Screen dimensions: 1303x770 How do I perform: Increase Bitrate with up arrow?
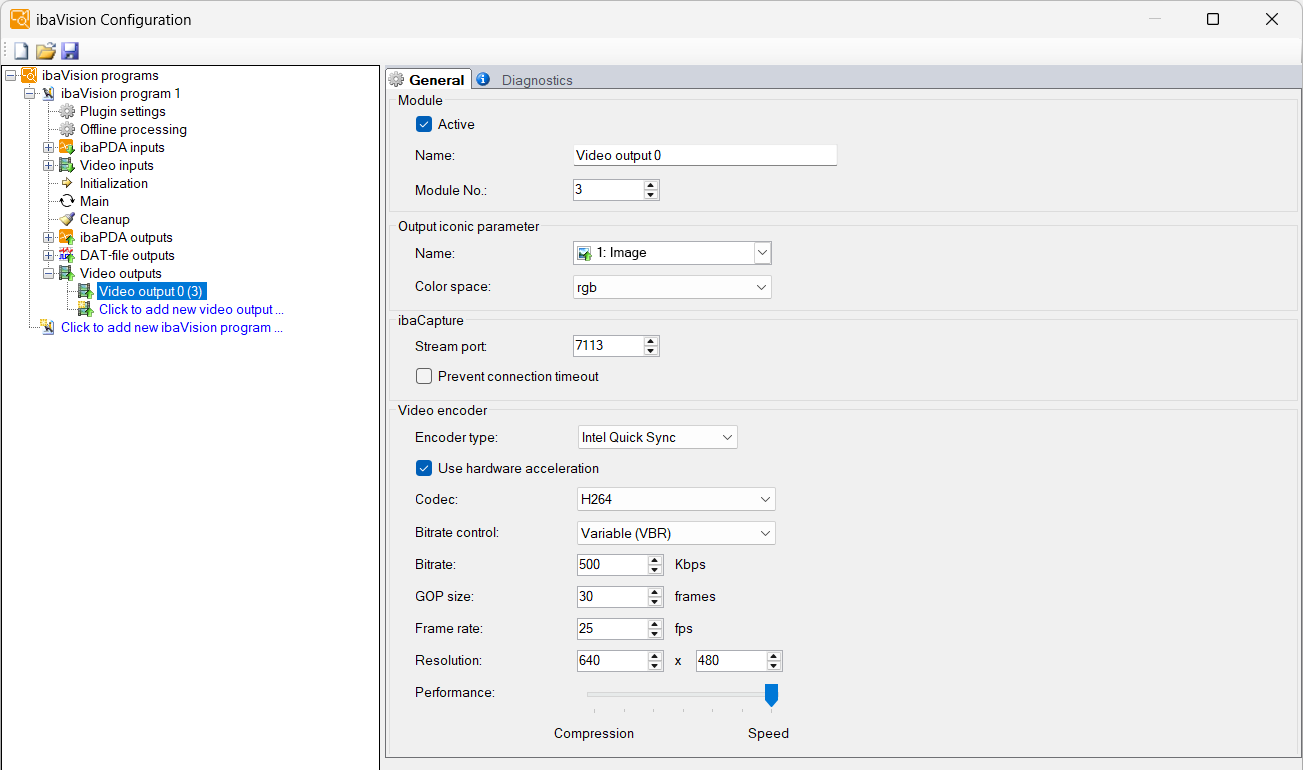tap(655, 560)
